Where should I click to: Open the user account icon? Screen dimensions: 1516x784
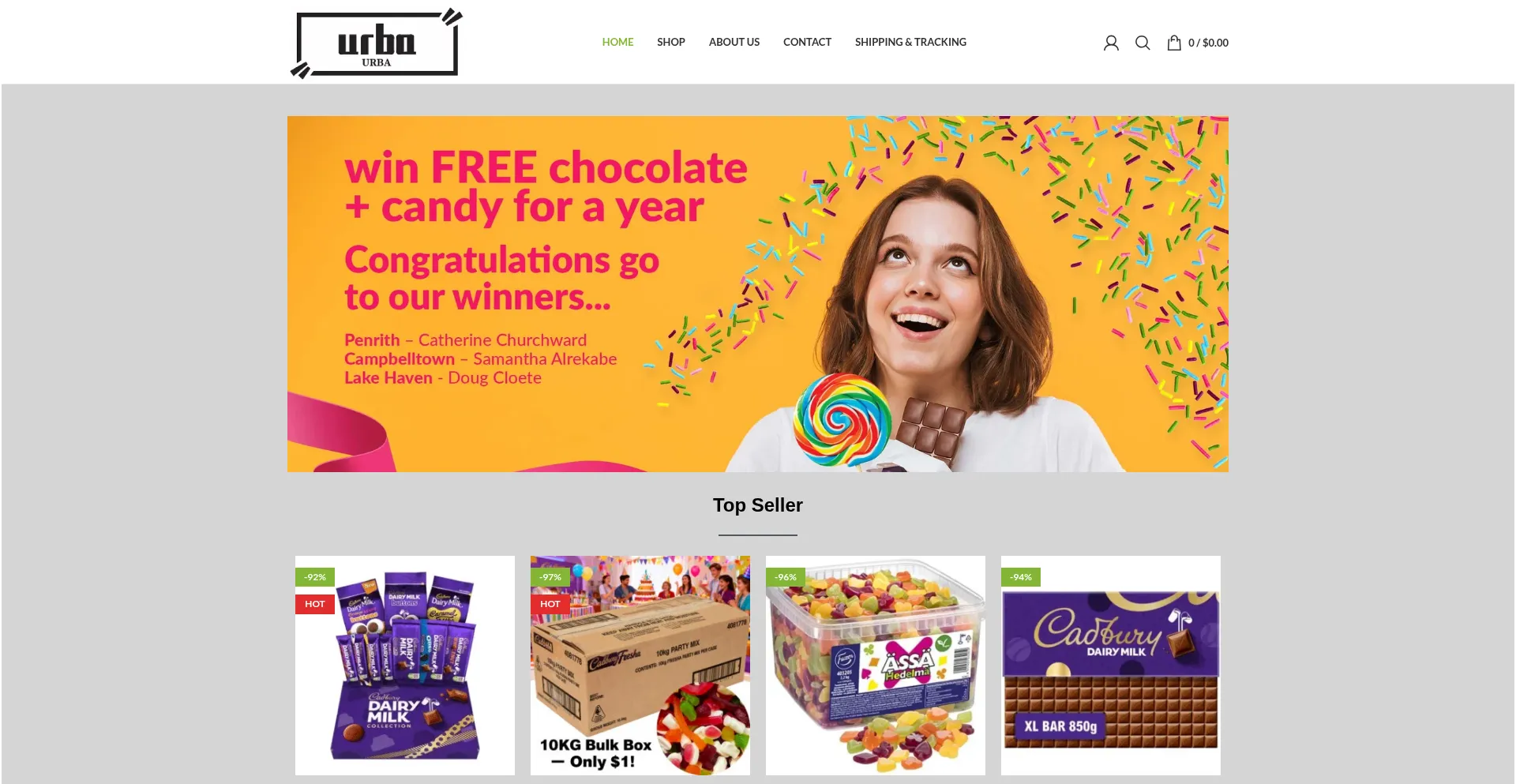point(1111,43)
